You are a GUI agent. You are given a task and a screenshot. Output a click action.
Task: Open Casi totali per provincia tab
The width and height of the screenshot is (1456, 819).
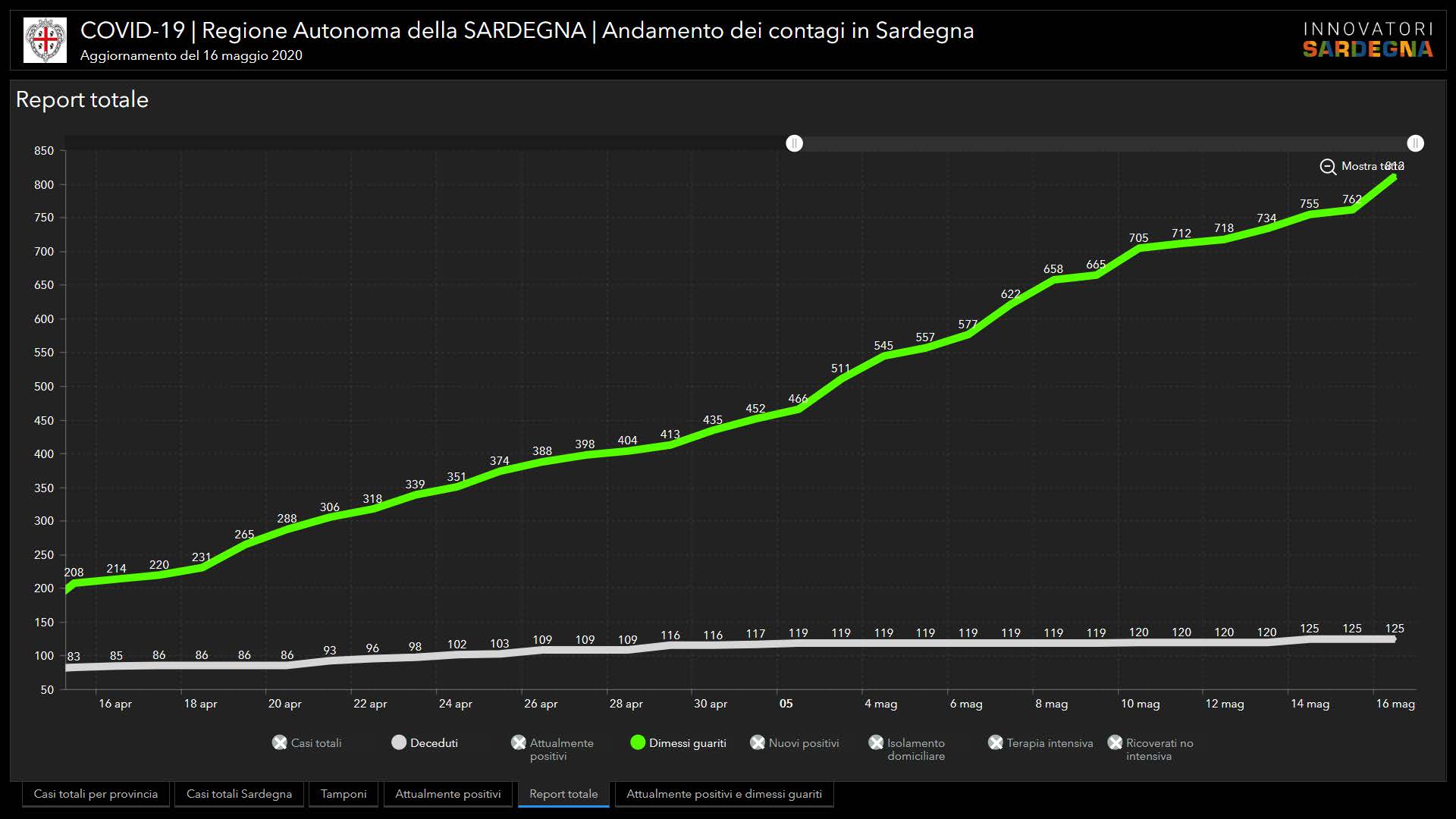tap(96, 794)
